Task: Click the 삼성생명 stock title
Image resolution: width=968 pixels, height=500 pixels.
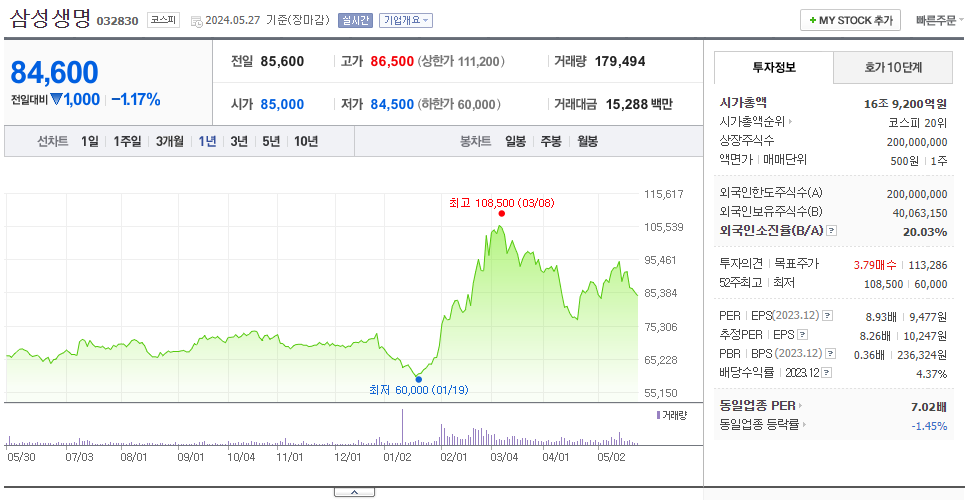Action: click(50, 19)
